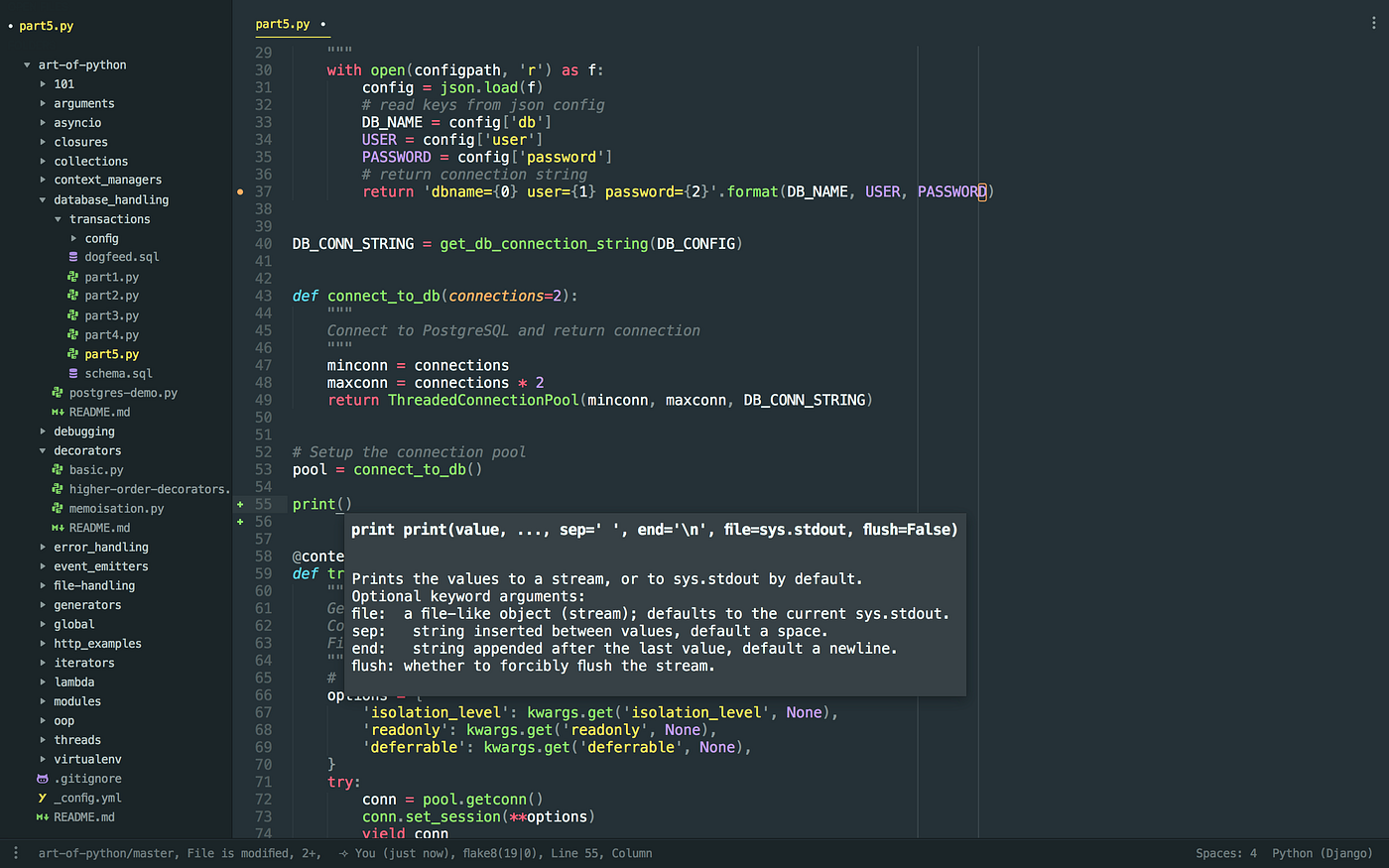
Task: Expand the error_handling folder chevron
Action: pos(41,547)
